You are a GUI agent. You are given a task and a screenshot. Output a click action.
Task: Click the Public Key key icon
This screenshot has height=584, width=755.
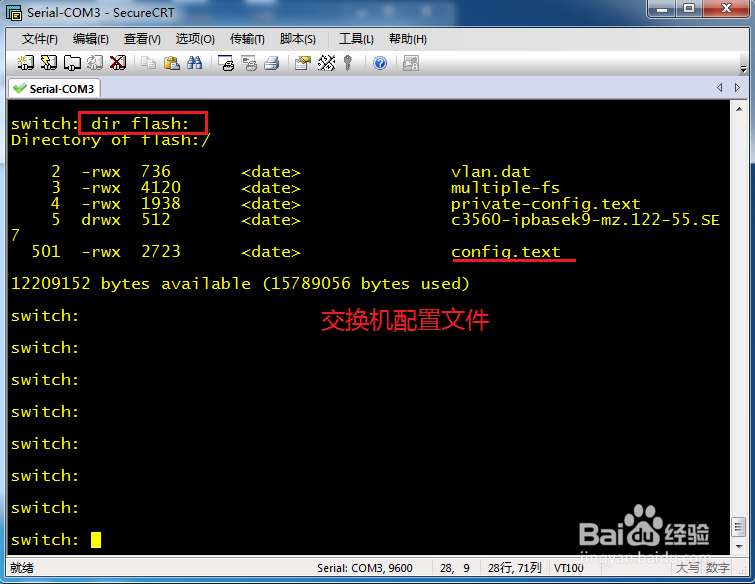coord(348,63)
